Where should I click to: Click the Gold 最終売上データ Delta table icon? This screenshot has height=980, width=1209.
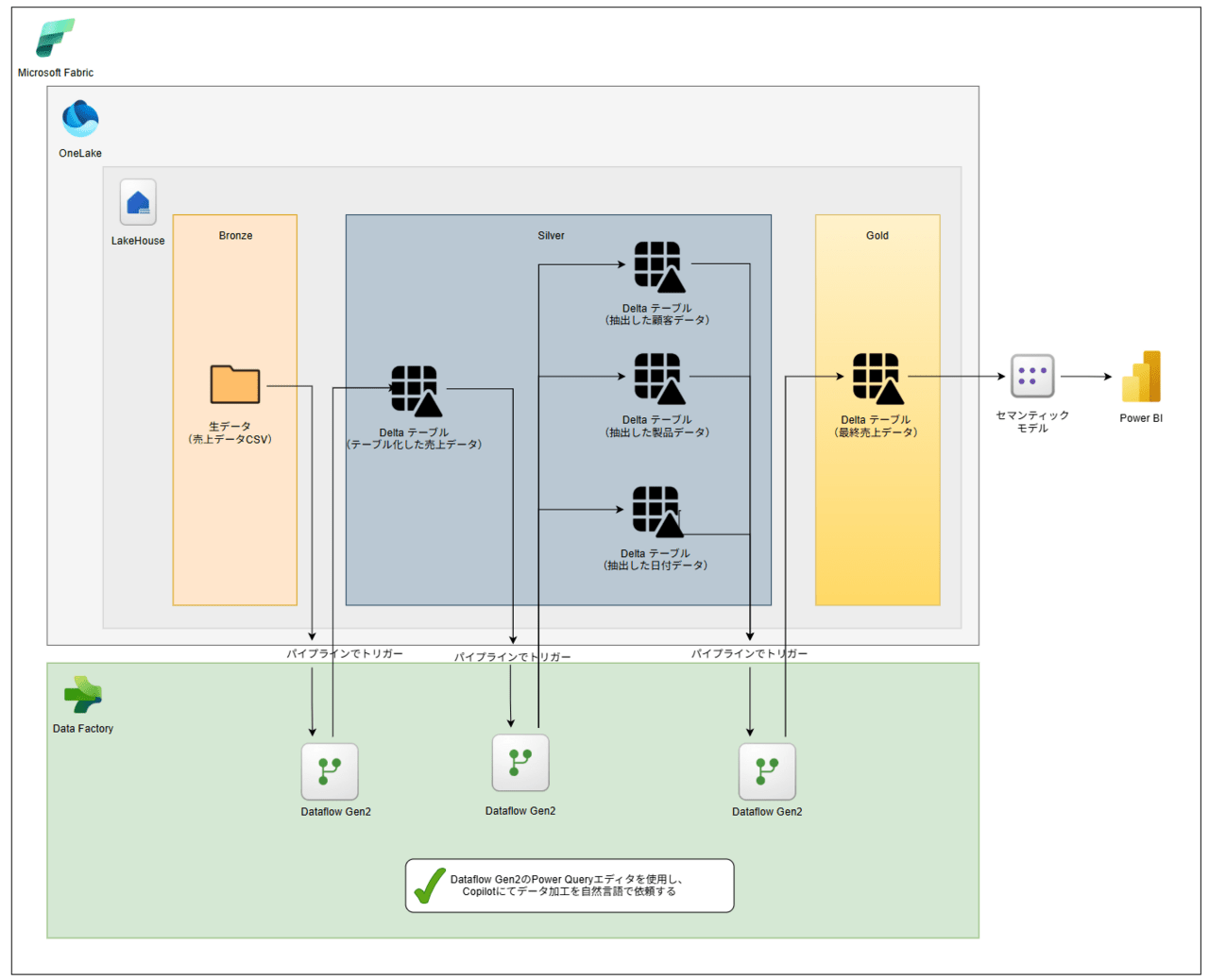tap(877, 379)
